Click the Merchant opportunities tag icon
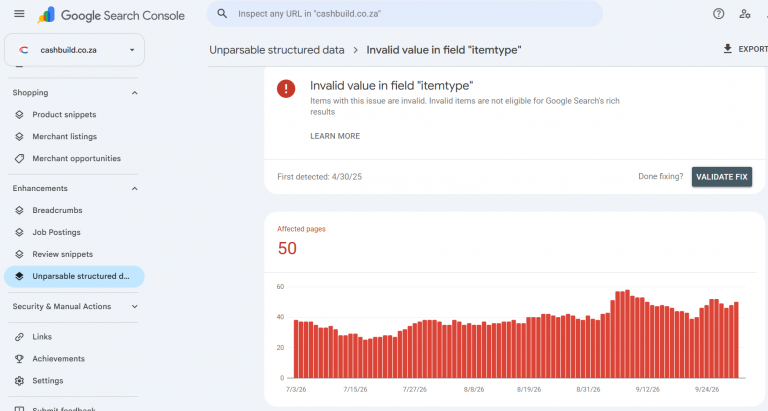768x411 pixels. (x=19, y=159)
